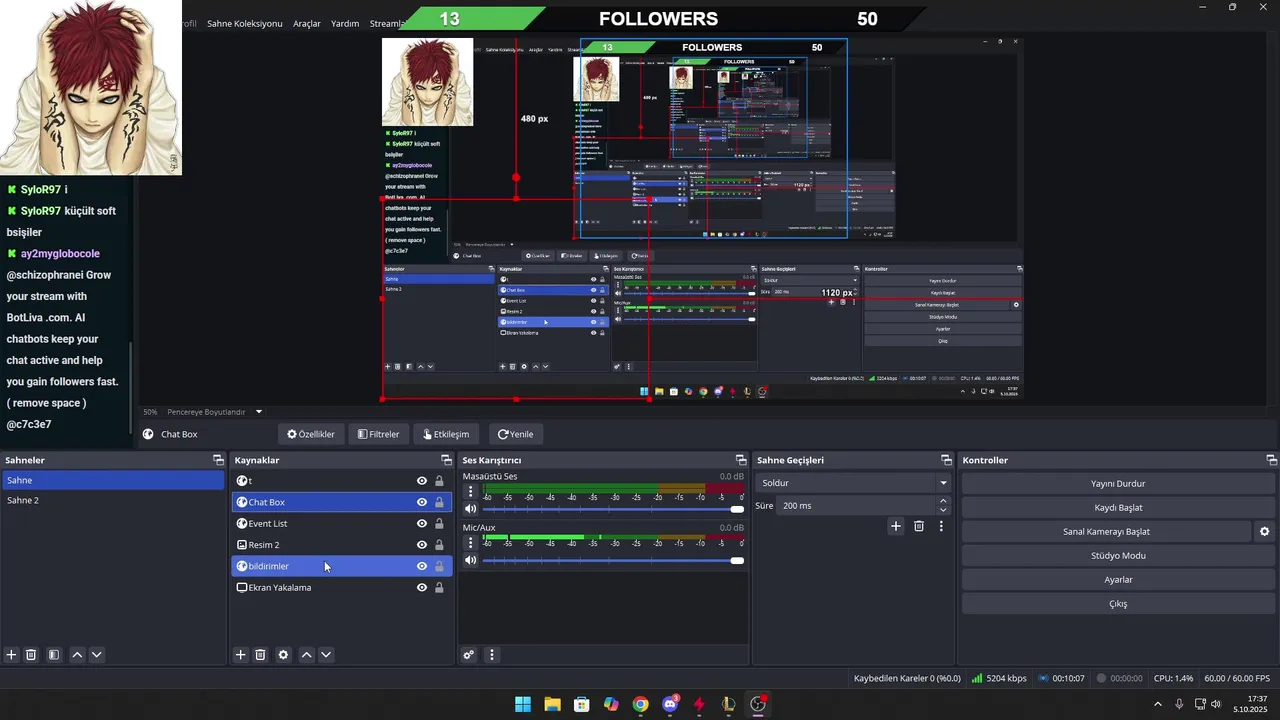Open source properties gear in Kaynaklar

[283, 655]
